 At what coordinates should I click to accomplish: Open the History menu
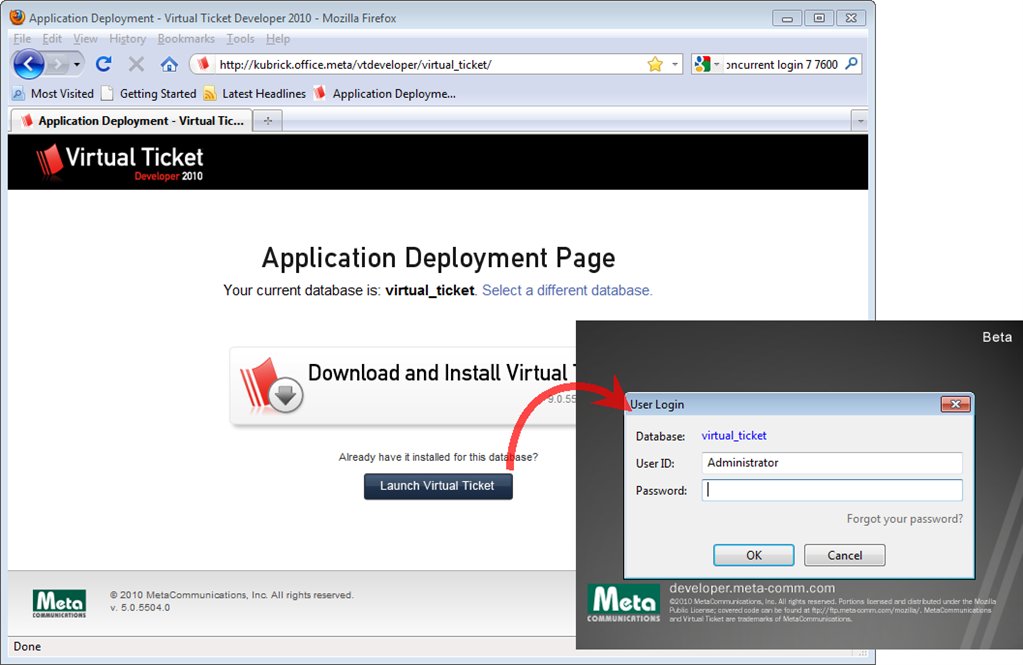point(127,39)
